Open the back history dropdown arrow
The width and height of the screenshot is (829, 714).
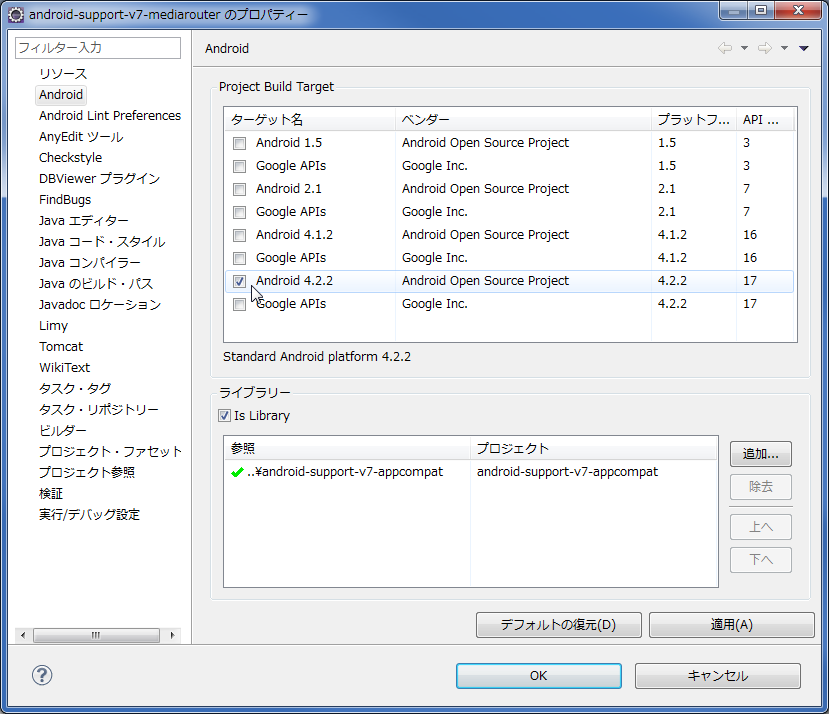coord(744,48)
